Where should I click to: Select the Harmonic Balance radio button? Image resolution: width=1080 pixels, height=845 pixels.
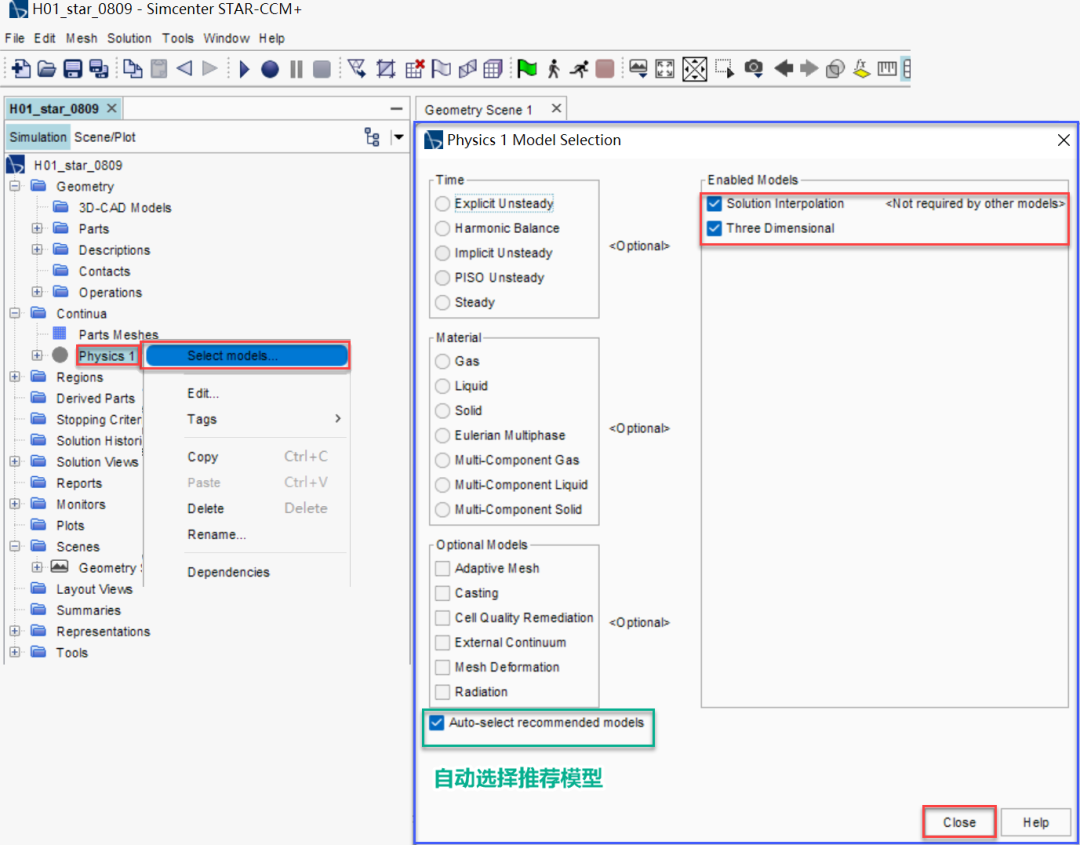442,229
